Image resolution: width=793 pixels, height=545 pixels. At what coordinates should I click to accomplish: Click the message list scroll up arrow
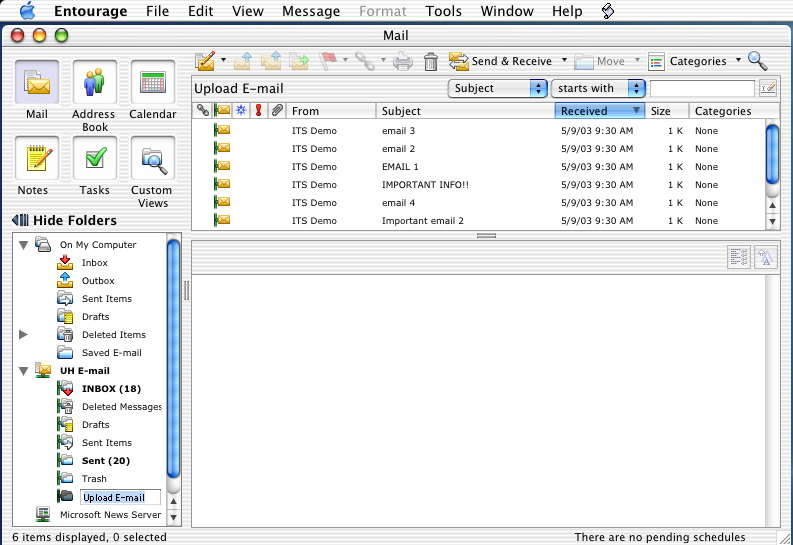pos(772,205)
